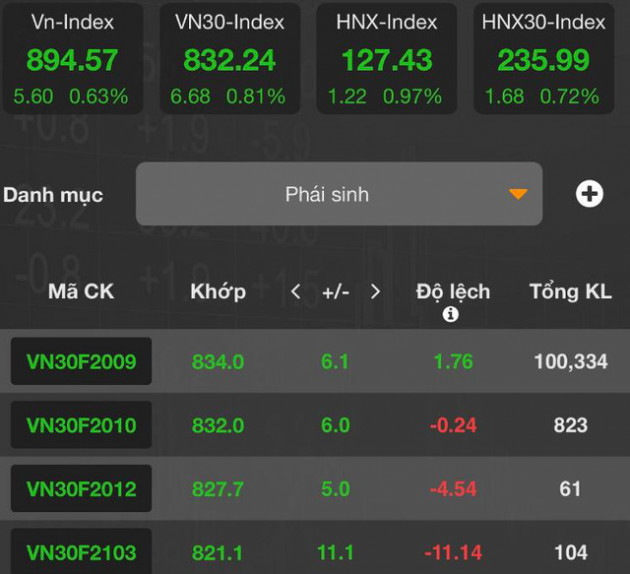Click the change value 5.0
The height and width of the screenshot is (574, 630).
click(335, 489)
